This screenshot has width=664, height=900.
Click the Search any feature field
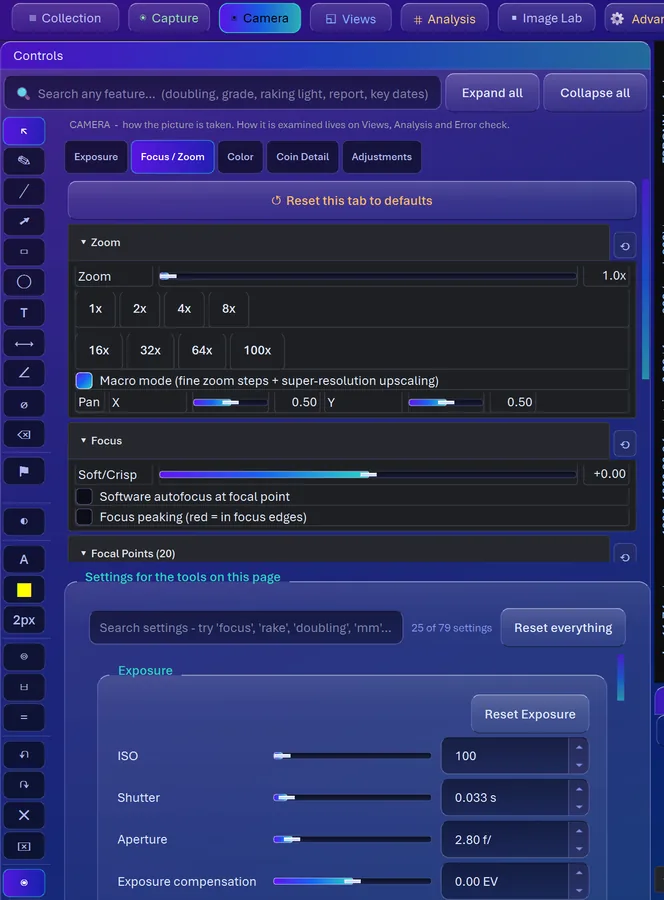pyautogui.click(x=223, y=94)
